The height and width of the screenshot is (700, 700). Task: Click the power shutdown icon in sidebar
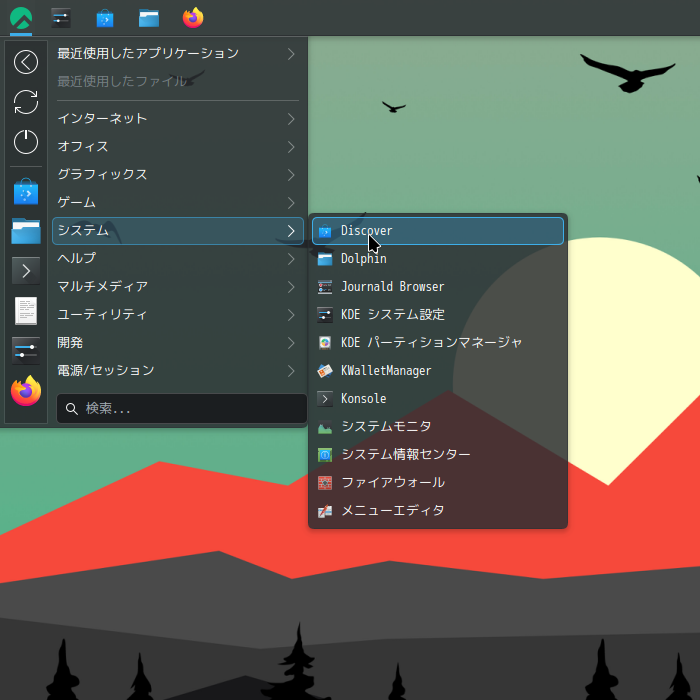point(26,142)
